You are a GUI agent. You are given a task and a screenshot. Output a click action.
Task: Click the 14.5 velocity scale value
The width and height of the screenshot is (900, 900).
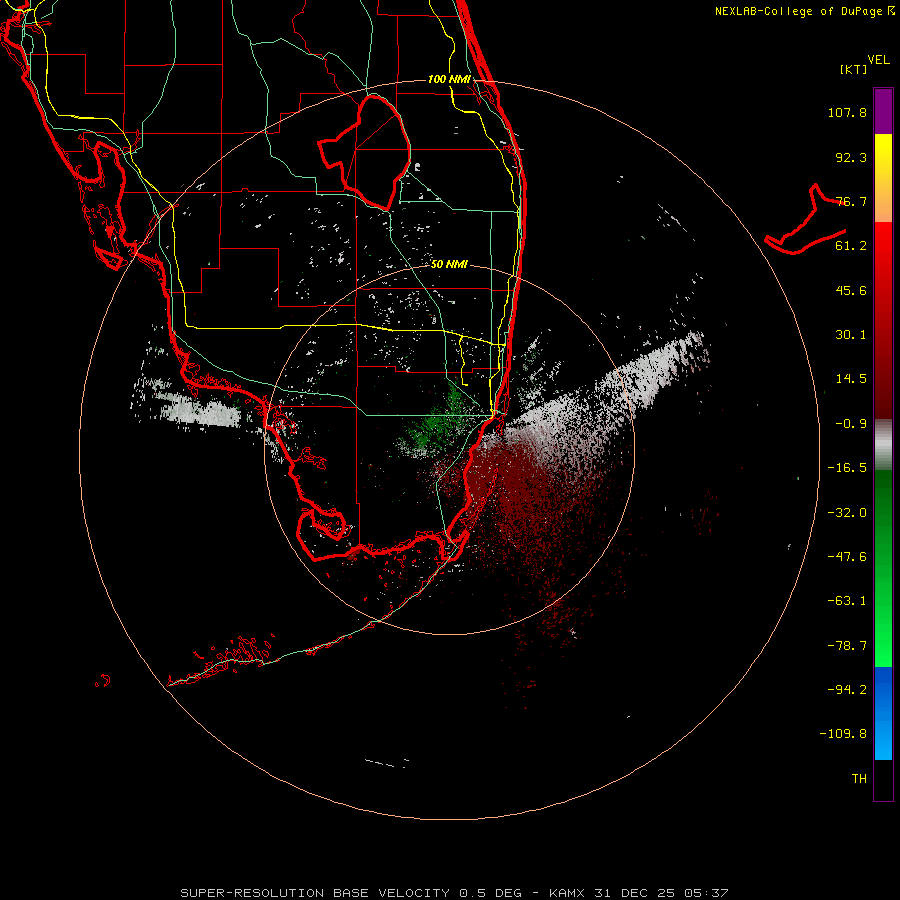pos(851,379)
